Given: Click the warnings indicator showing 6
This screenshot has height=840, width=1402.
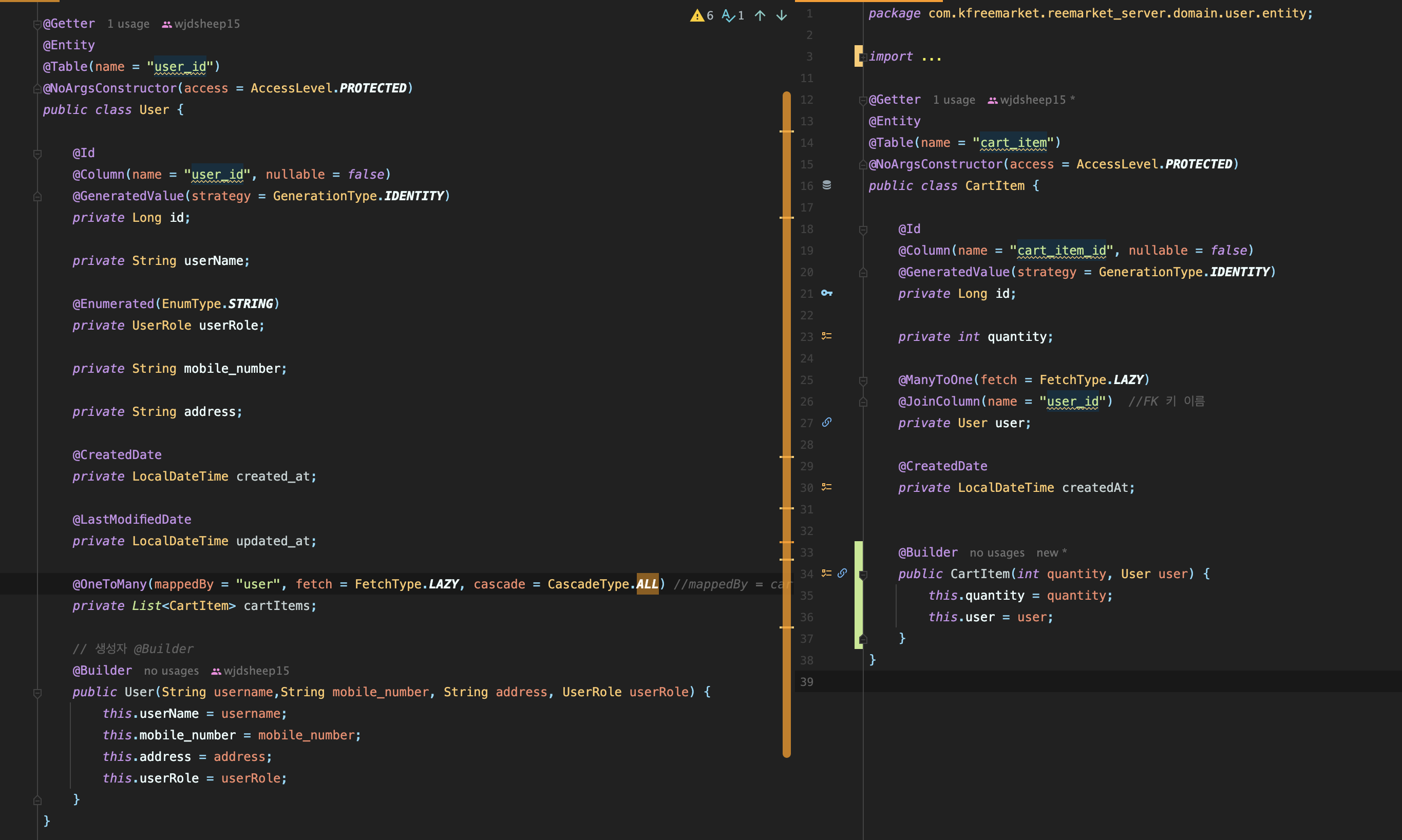Looking at the screenshot, I should [x=702, y=15].
